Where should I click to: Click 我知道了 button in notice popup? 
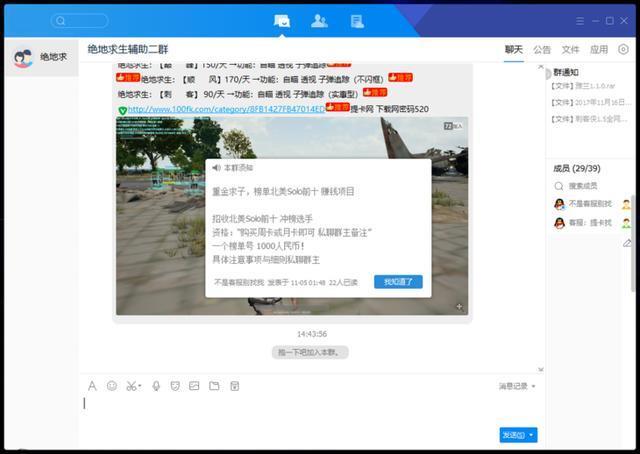point(398,282)
